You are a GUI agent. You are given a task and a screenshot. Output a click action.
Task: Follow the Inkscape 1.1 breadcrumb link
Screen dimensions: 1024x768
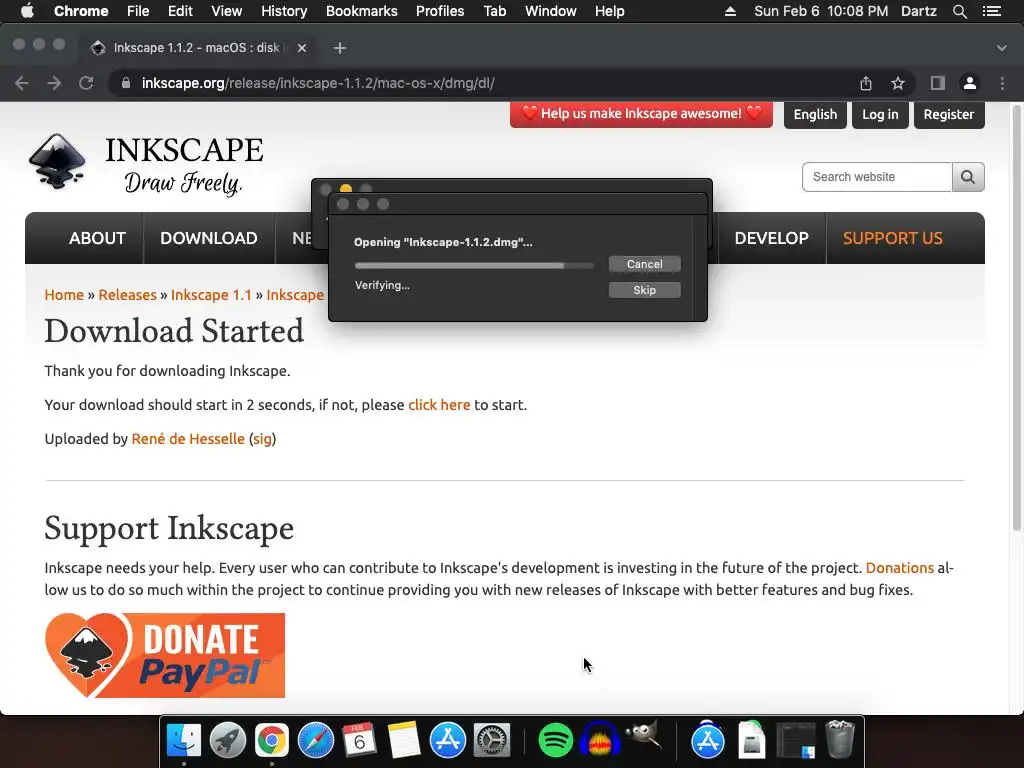coord(211,295)
